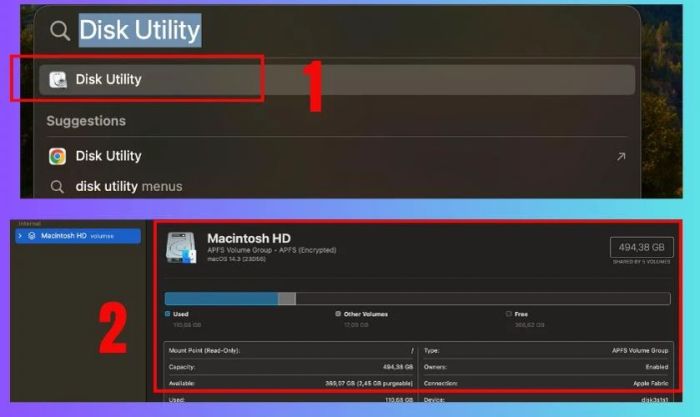This screenshot has width=700, height=417.
Task: Click the blue Used segment of storage bar
Action: point(221,299)
